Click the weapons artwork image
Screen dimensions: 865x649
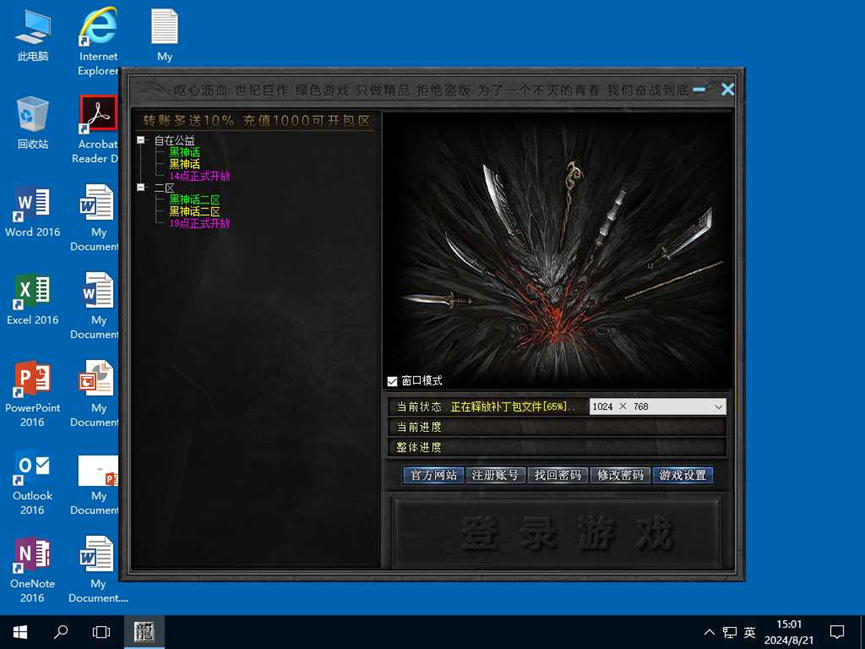(x=557, y=251)
